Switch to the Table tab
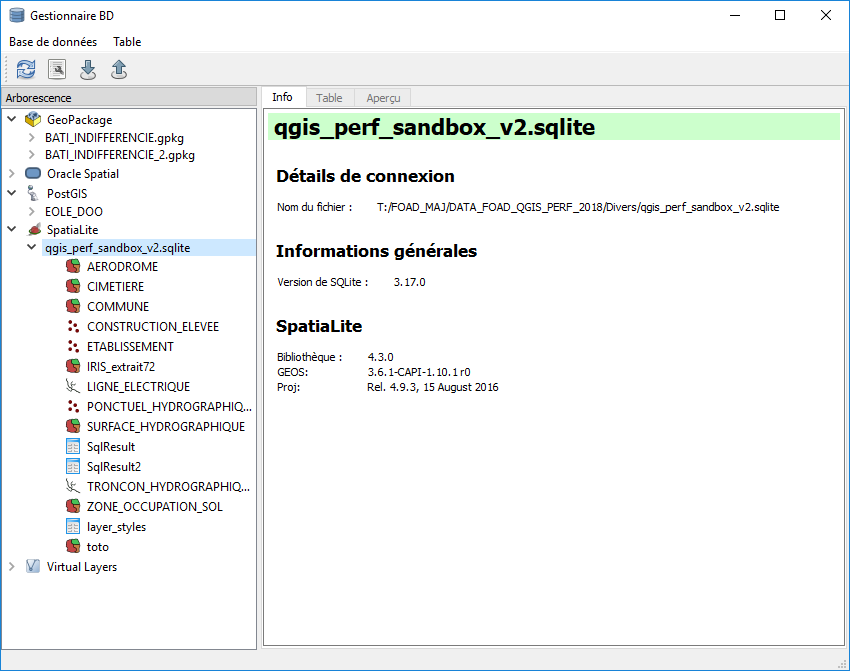This screenshot has height=671, width=850. point(329,97)
